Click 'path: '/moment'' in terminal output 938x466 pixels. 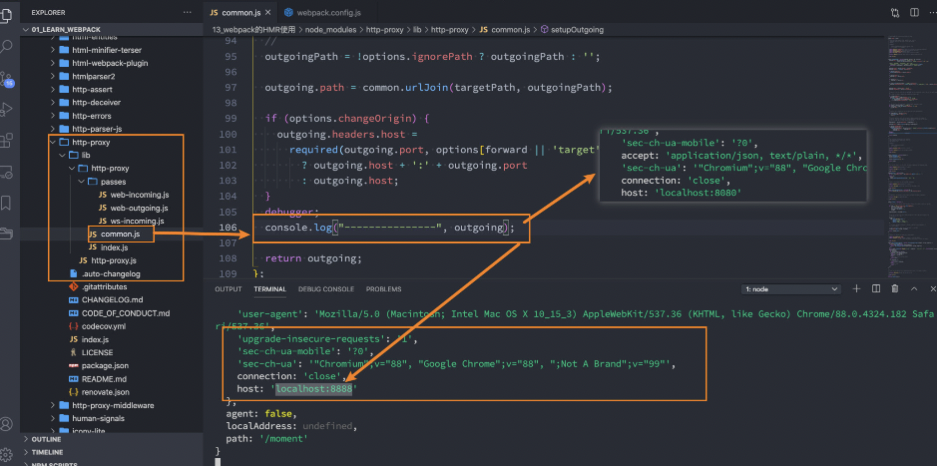pos(267,439)
